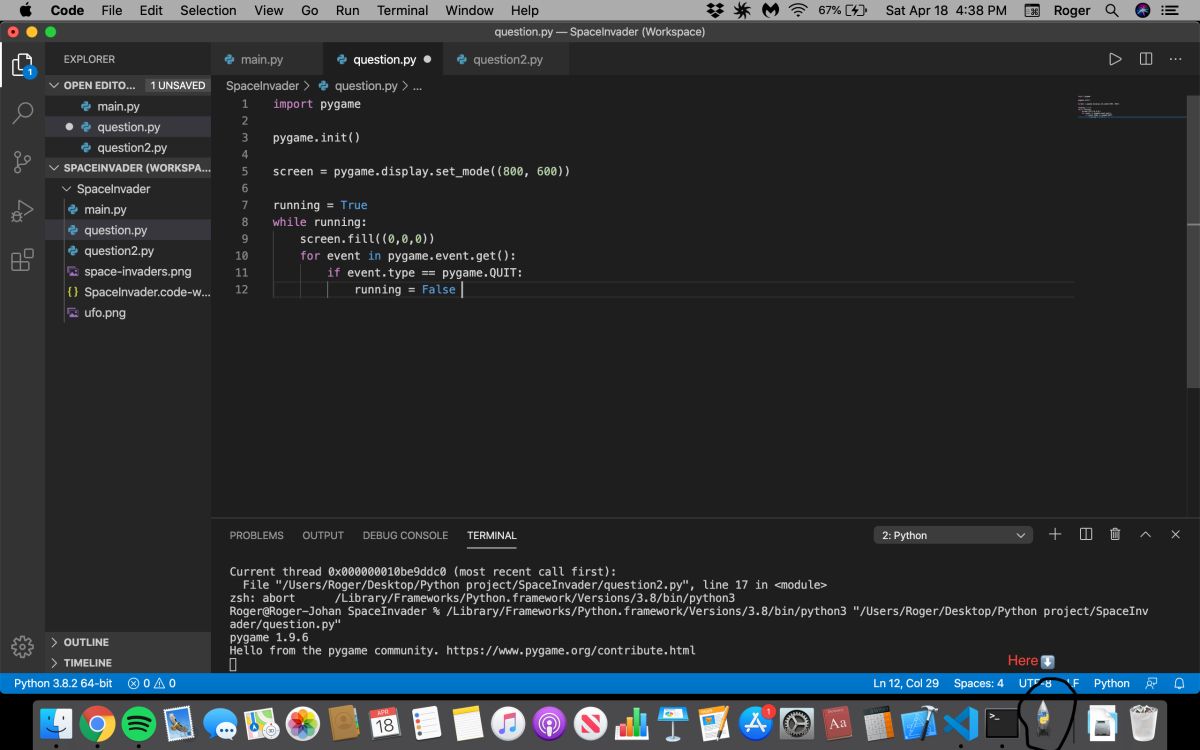Click the editor minimap preview
The height and width of the screenshot is (750, 1200).
[1132, 108]
